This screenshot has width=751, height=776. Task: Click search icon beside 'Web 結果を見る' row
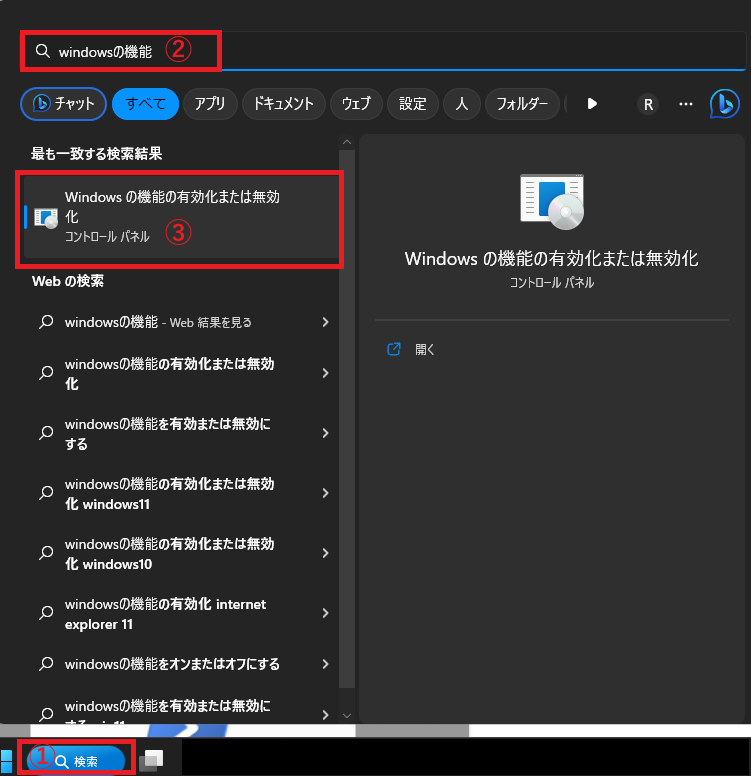tap(46, 322)
